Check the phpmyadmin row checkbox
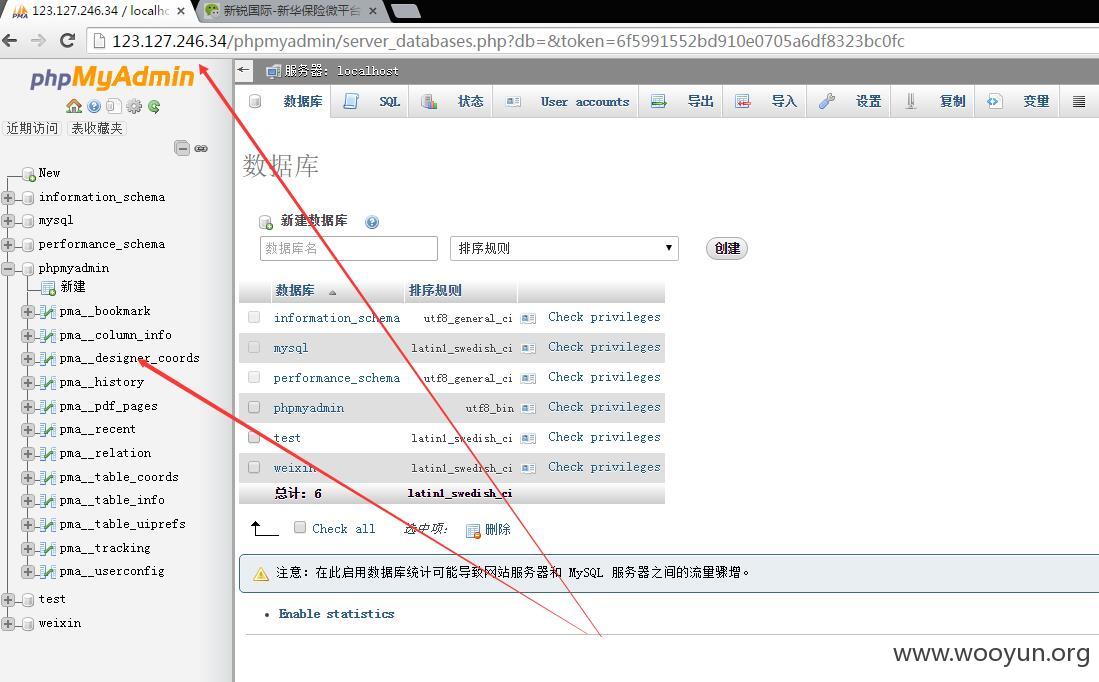Screen dimensions: 1099x682 [x=254, y=407]
